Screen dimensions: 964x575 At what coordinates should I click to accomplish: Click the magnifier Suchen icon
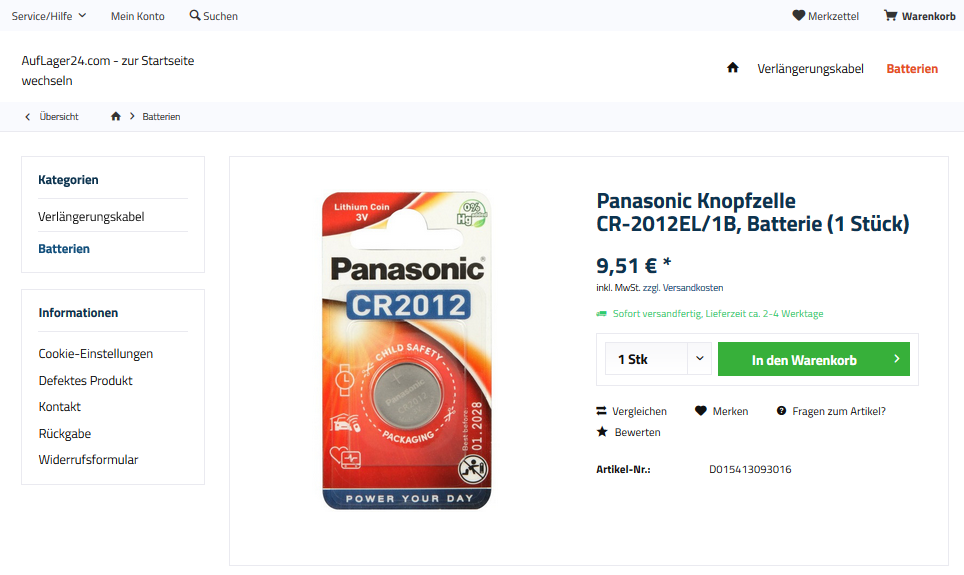(195, 15)
